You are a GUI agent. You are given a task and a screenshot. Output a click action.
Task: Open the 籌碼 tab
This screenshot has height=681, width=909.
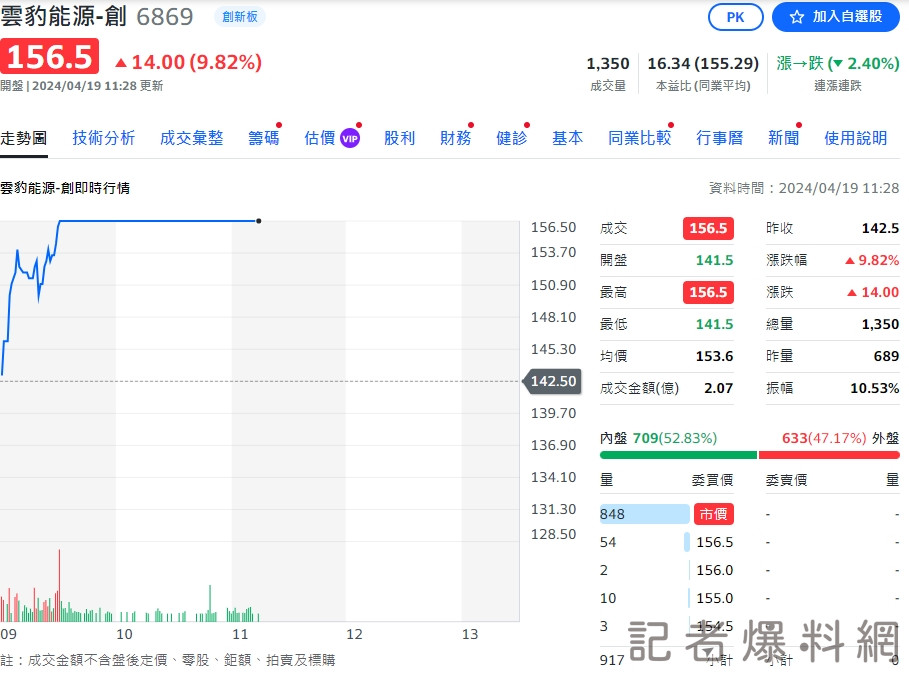[x=264, y=138]
